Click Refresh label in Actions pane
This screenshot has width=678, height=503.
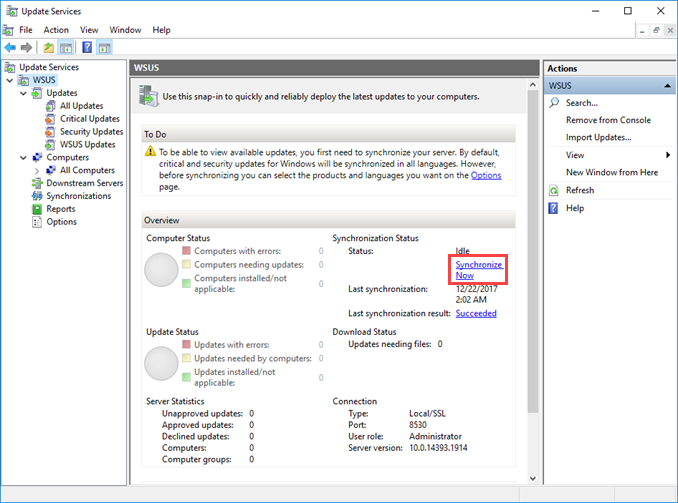click(580, 190)
